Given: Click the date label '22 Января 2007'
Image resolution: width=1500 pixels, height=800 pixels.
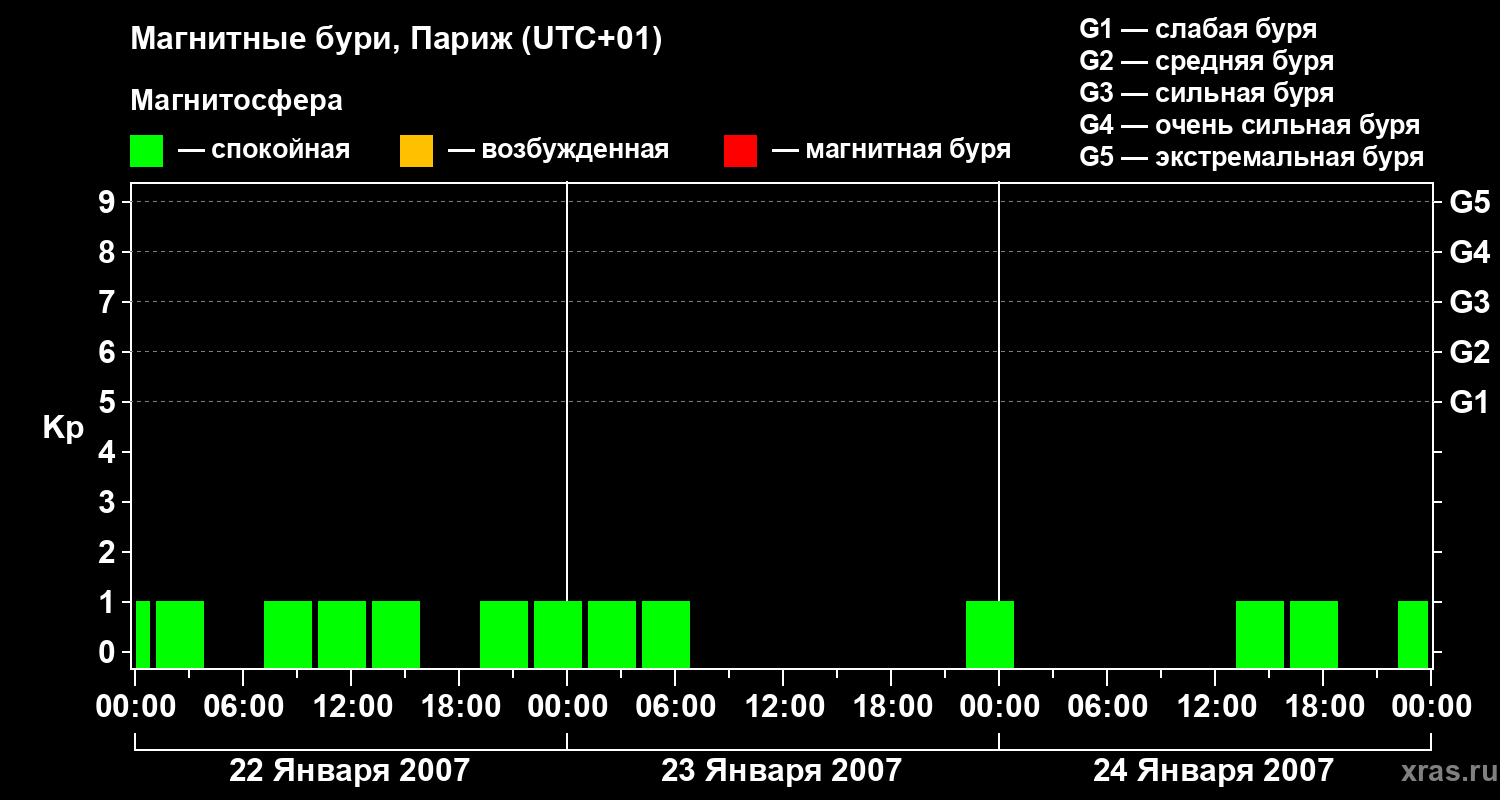Looking at the screenshot, I should pos(350,770).
